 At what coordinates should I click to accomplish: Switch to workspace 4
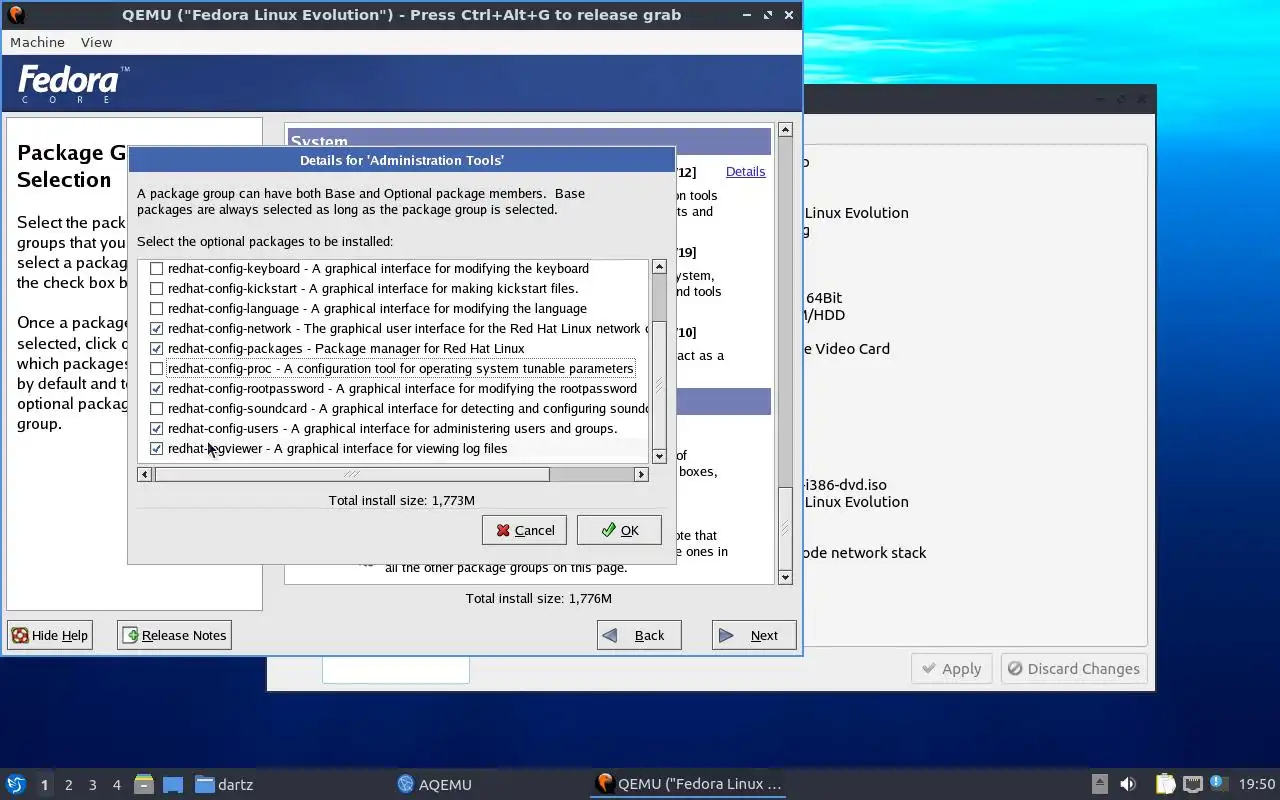point(116,785)
